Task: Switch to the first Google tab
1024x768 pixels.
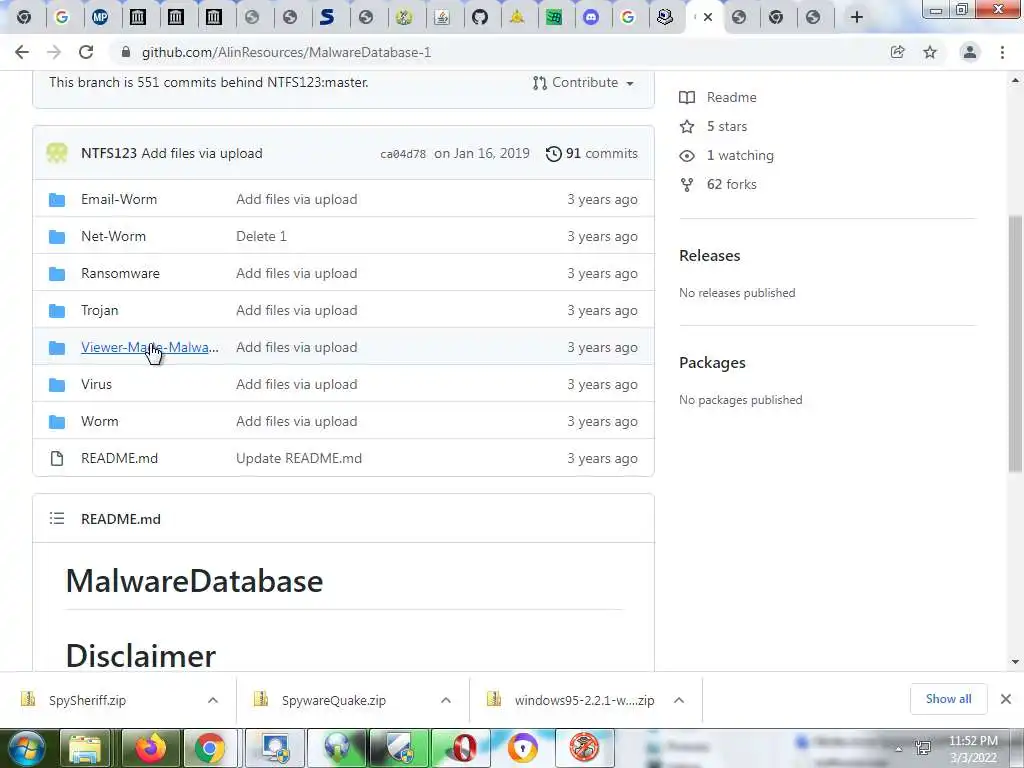Action: (62, 17)
